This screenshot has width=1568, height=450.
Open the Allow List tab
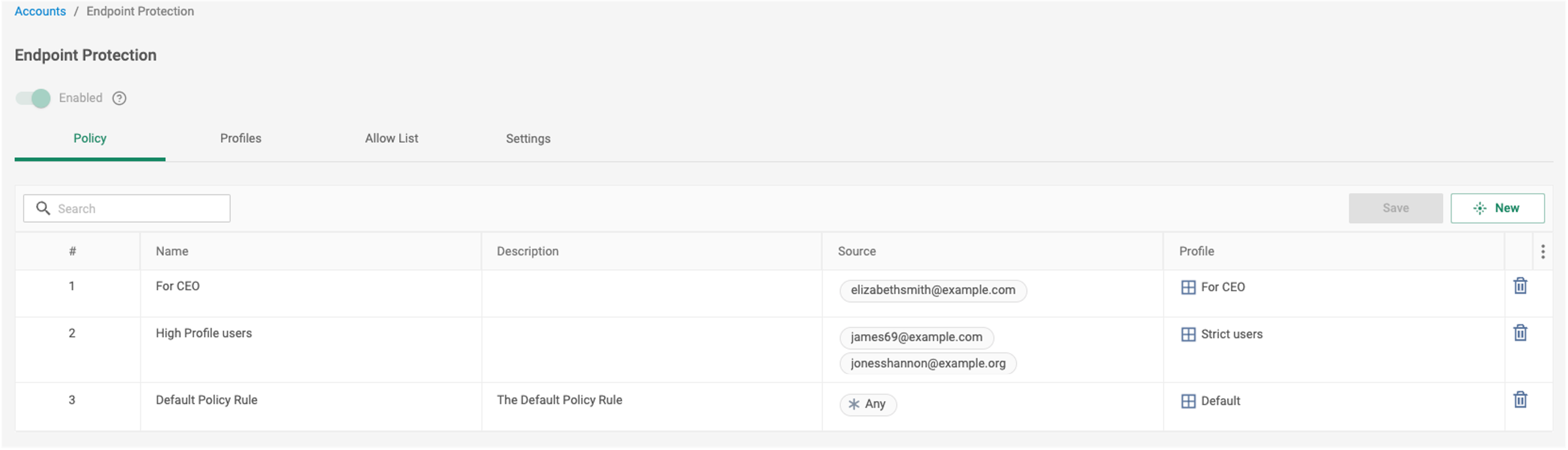(391, 139)
